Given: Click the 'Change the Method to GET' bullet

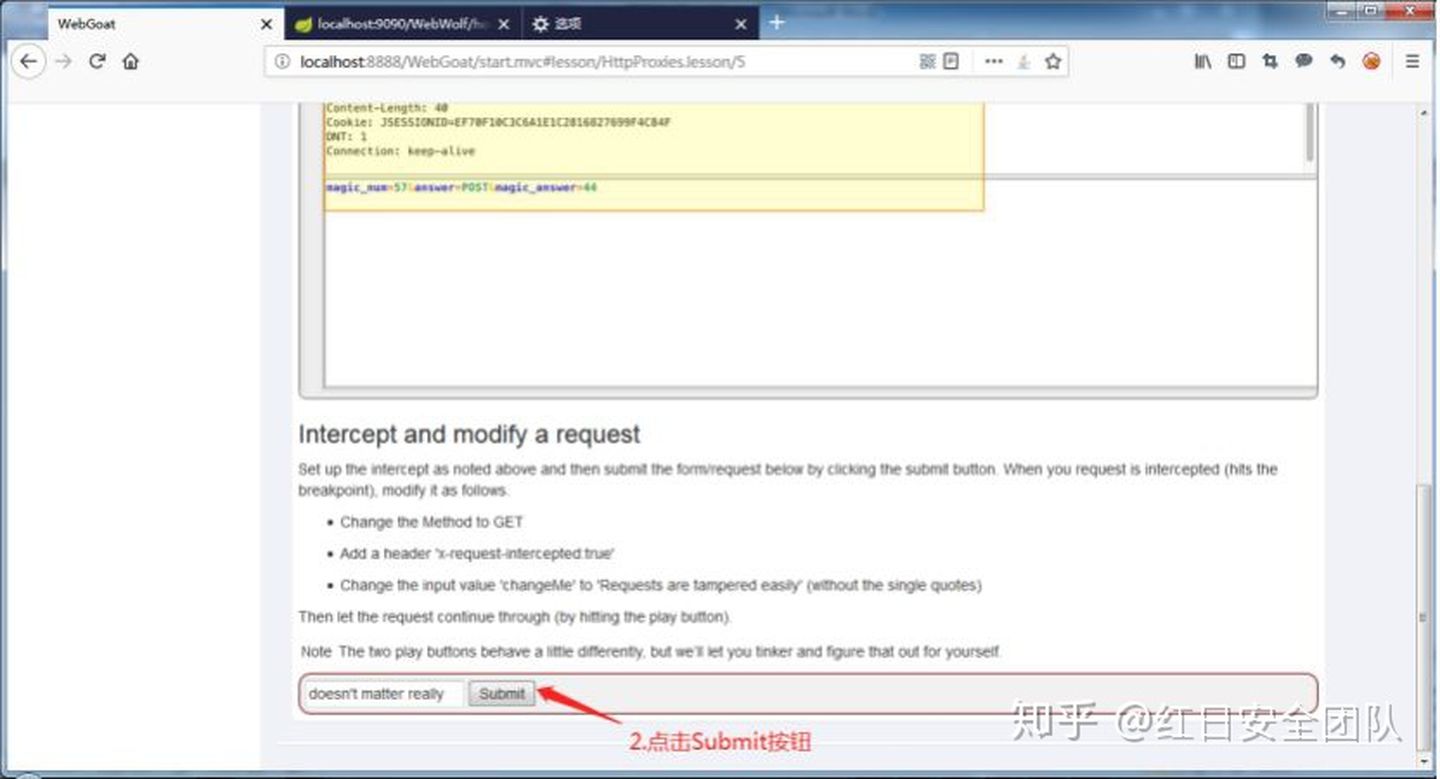Looking at the screenshot, I should pyautogui.click(x=431, y=522).
